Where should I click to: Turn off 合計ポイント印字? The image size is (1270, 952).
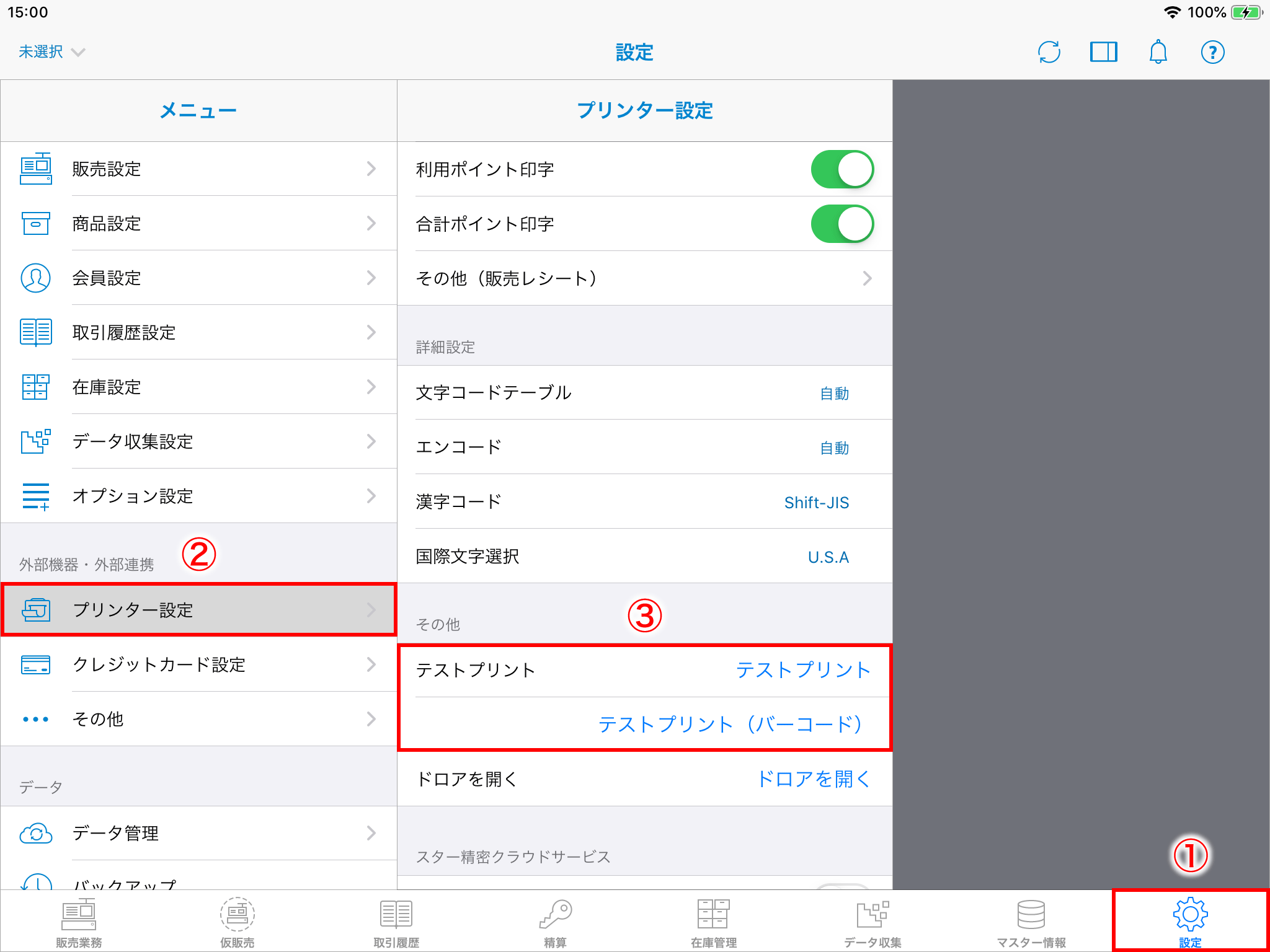tap(841, 224)
